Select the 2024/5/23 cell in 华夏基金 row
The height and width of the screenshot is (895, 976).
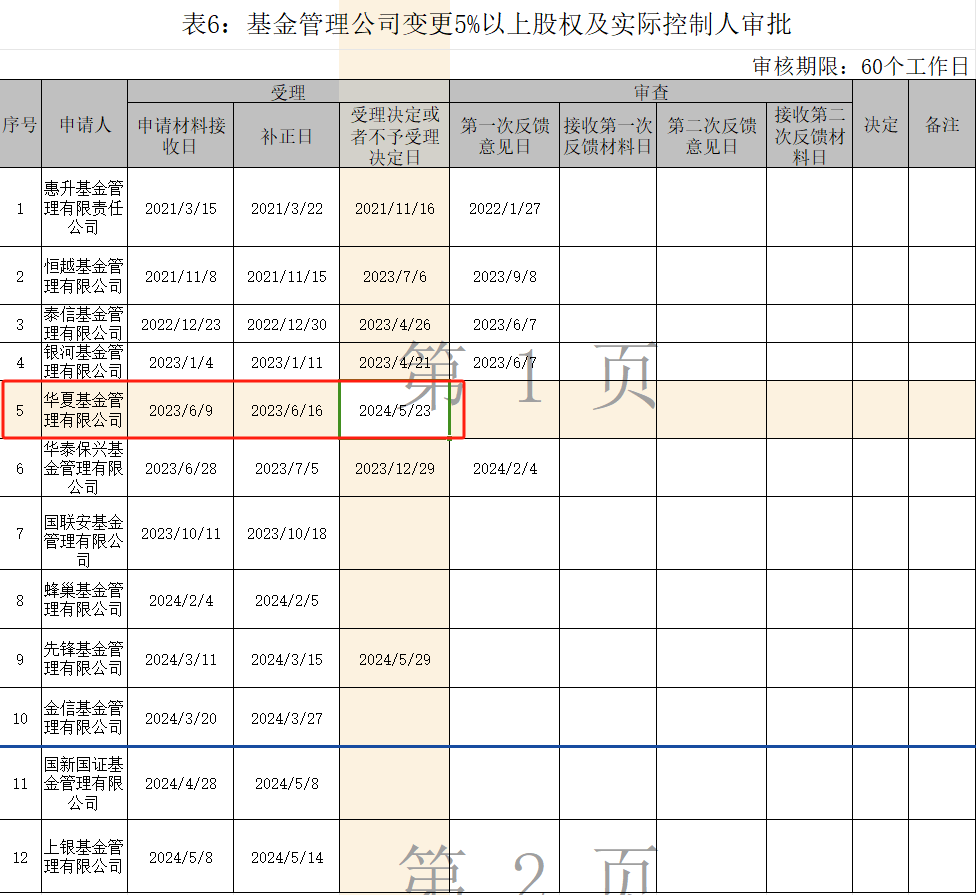(x=394, y=410)
